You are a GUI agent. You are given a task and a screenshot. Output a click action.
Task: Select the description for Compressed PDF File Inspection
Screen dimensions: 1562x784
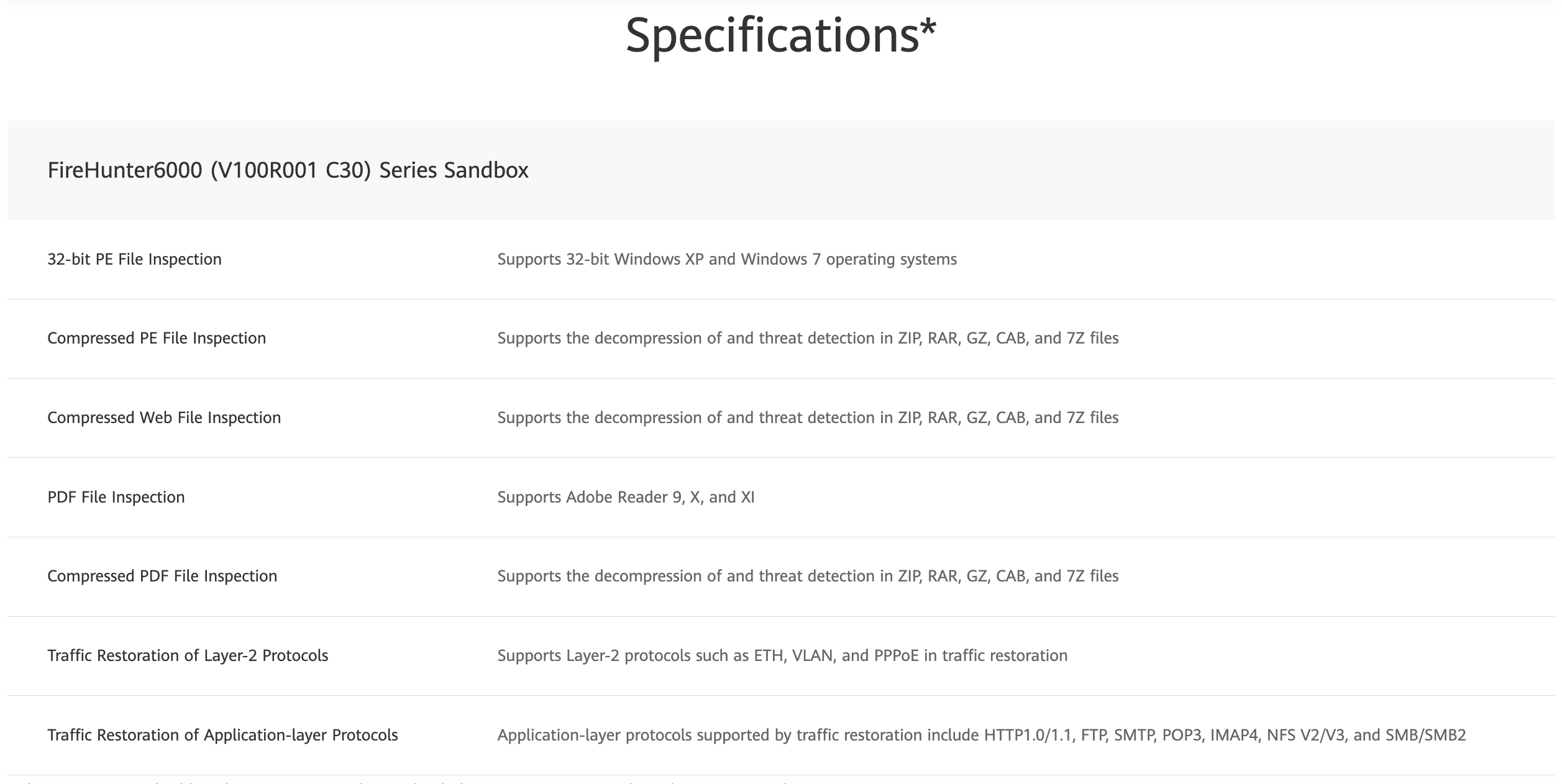click(x=808, y=576)
